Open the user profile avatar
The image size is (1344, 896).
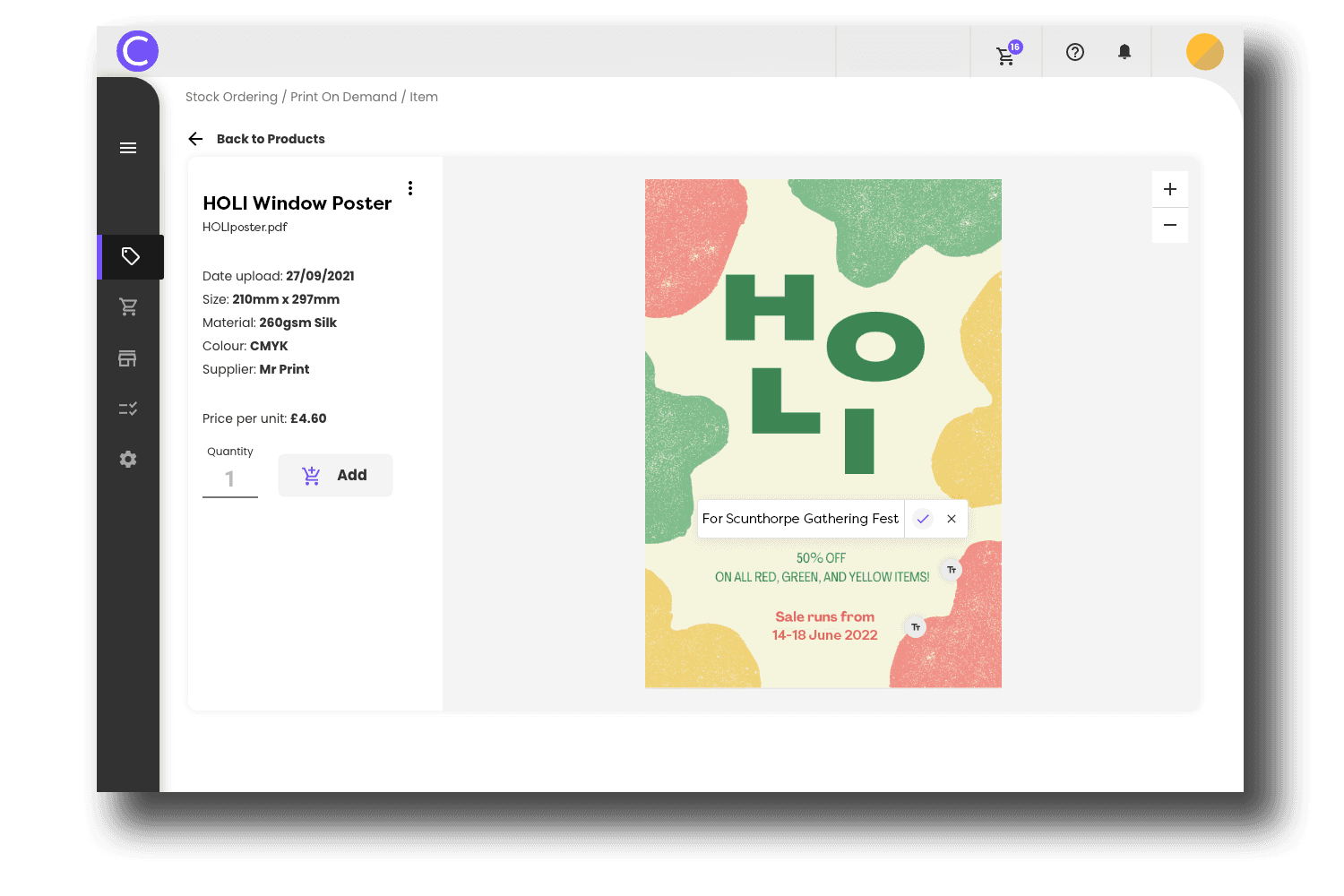click(1204, 52)
